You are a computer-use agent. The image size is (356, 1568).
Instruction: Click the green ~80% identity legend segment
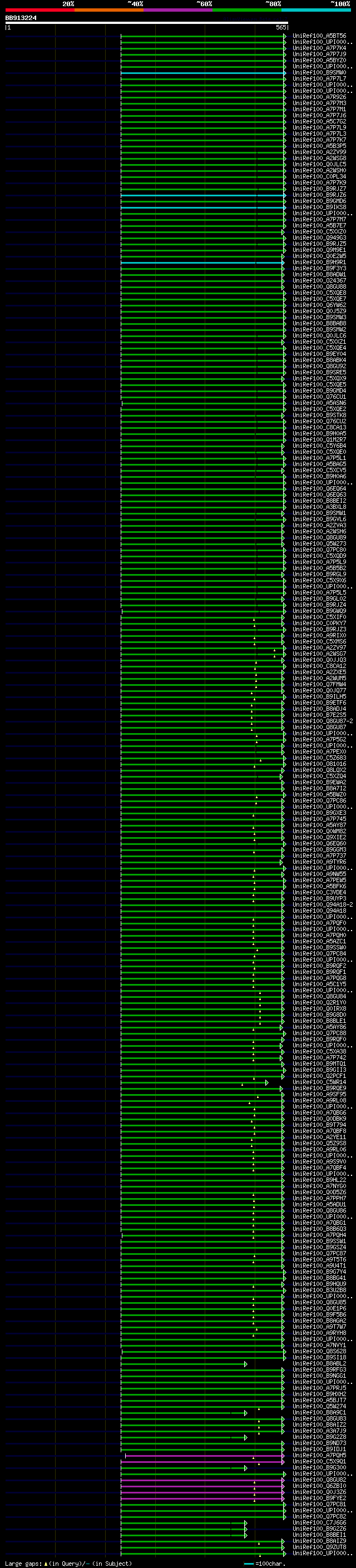click(247, 10)
